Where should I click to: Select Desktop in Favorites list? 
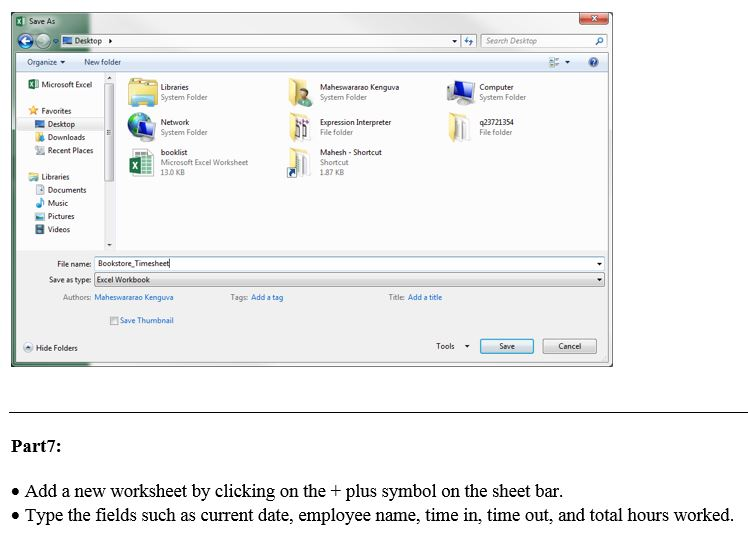click(x=61, y=124)
